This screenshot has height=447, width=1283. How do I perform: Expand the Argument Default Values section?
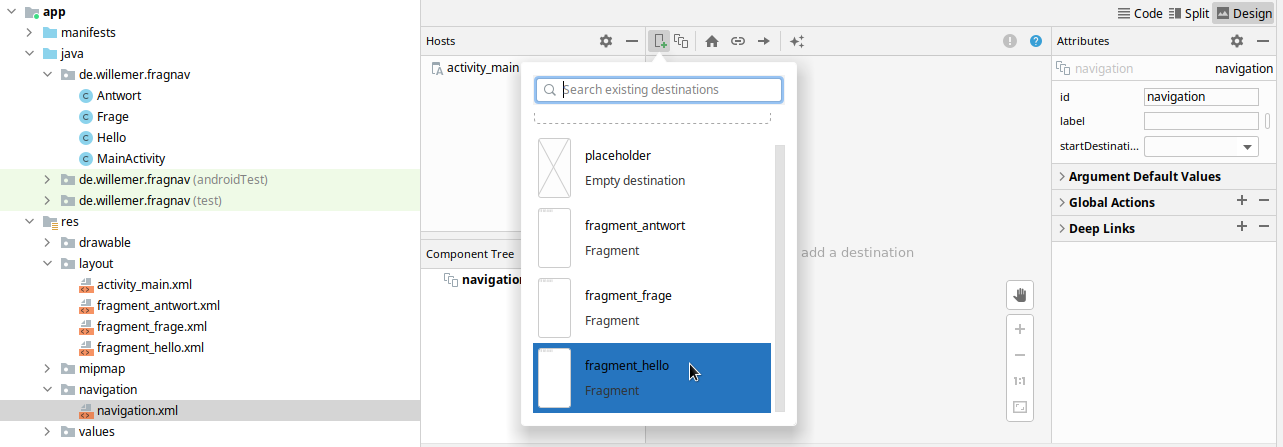[x=1062, y=176]
